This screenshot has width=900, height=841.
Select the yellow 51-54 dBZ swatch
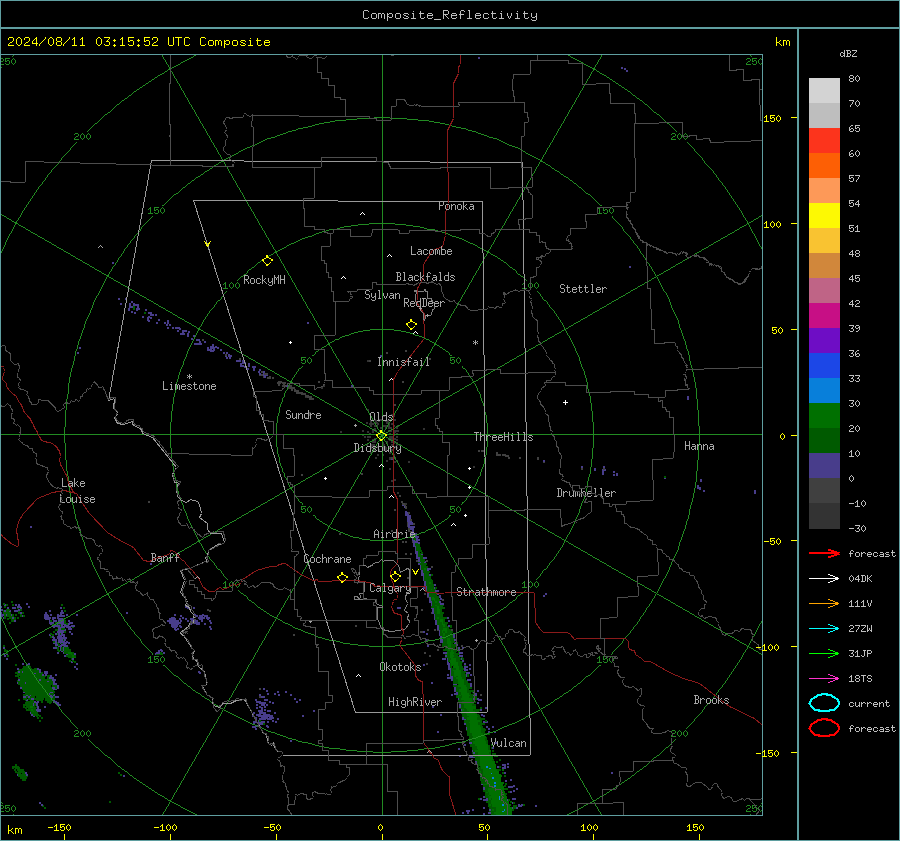pyautogui.click(x=824, y=215)
